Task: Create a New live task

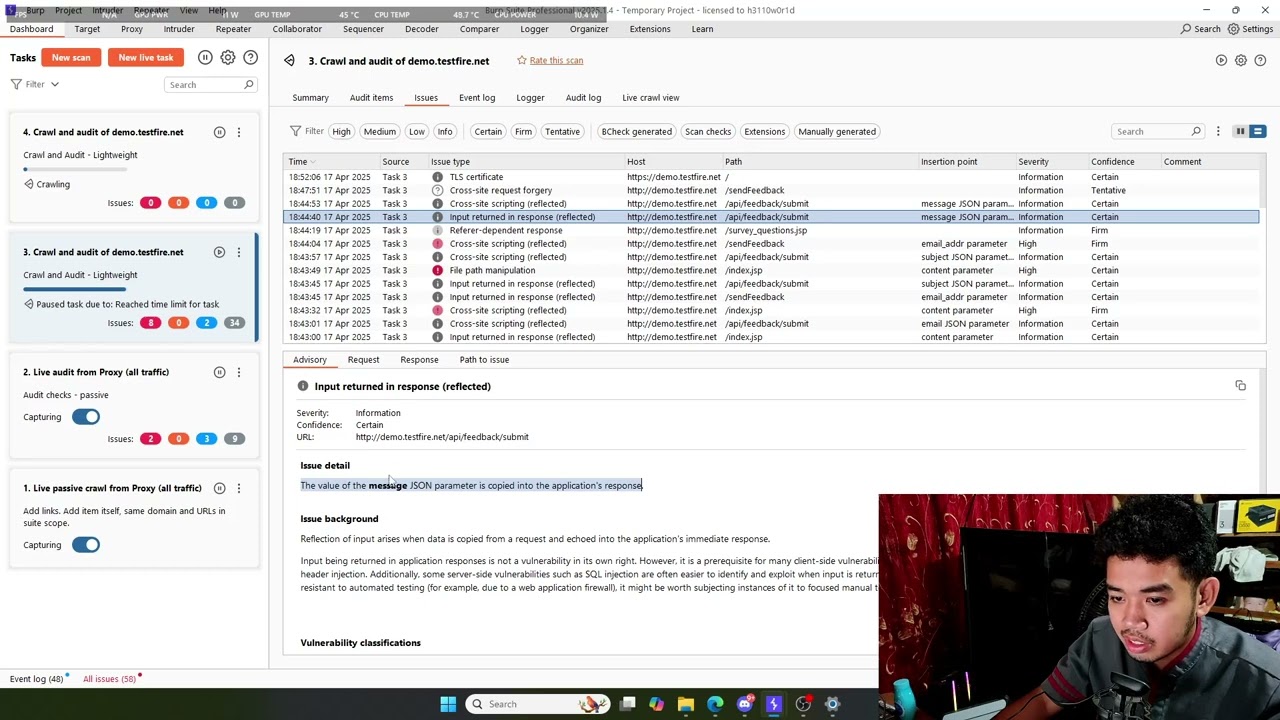Action: click(146, 58)
